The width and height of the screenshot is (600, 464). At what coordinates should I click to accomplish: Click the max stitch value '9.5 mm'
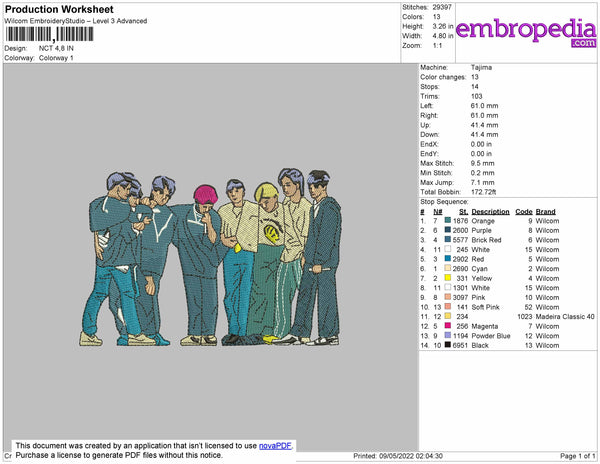click(483, 163)
